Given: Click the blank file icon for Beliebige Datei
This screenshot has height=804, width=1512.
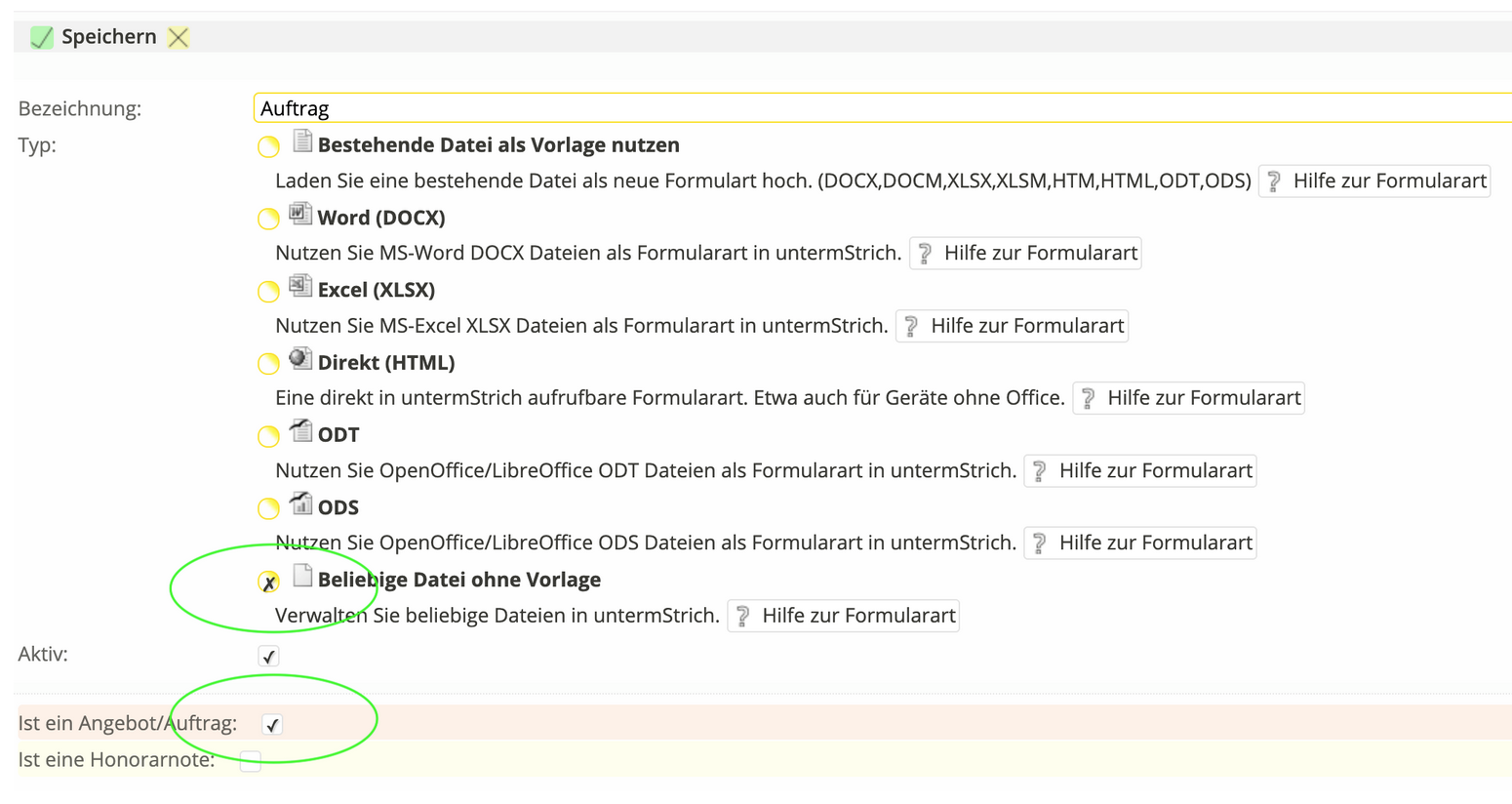Looking at the screenshot, I should coord(300,578).
